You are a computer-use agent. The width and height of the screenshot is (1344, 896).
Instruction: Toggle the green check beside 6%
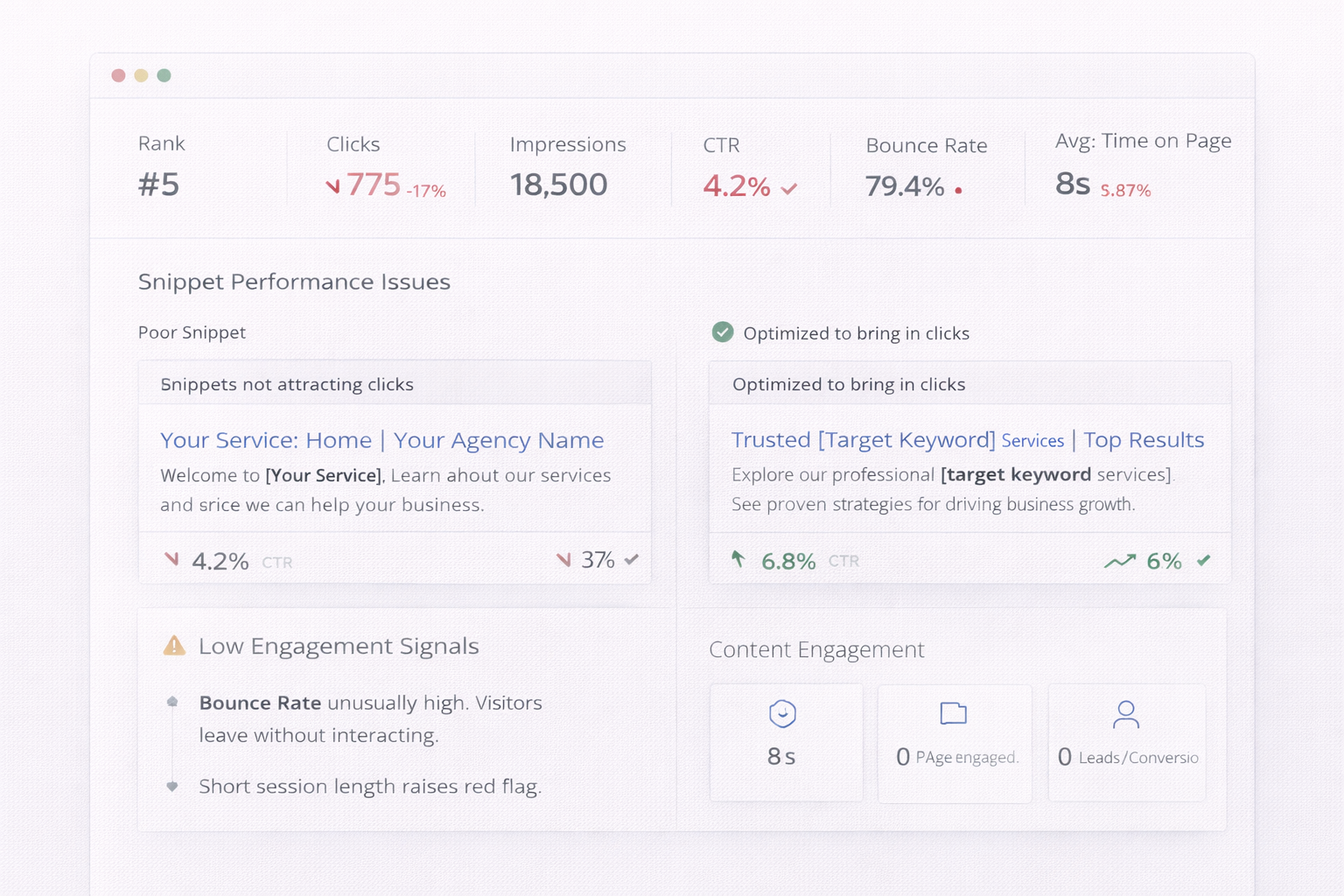(x=1204, y=560)
